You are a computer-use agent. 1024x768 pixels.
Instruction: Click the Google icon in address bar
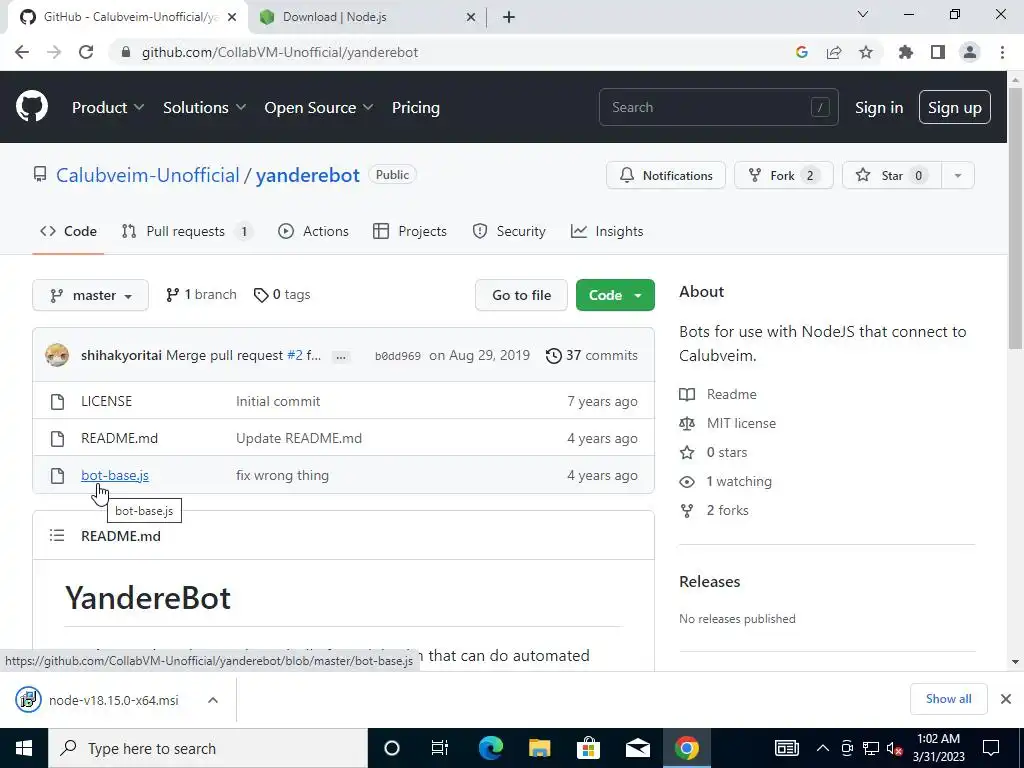802,52
